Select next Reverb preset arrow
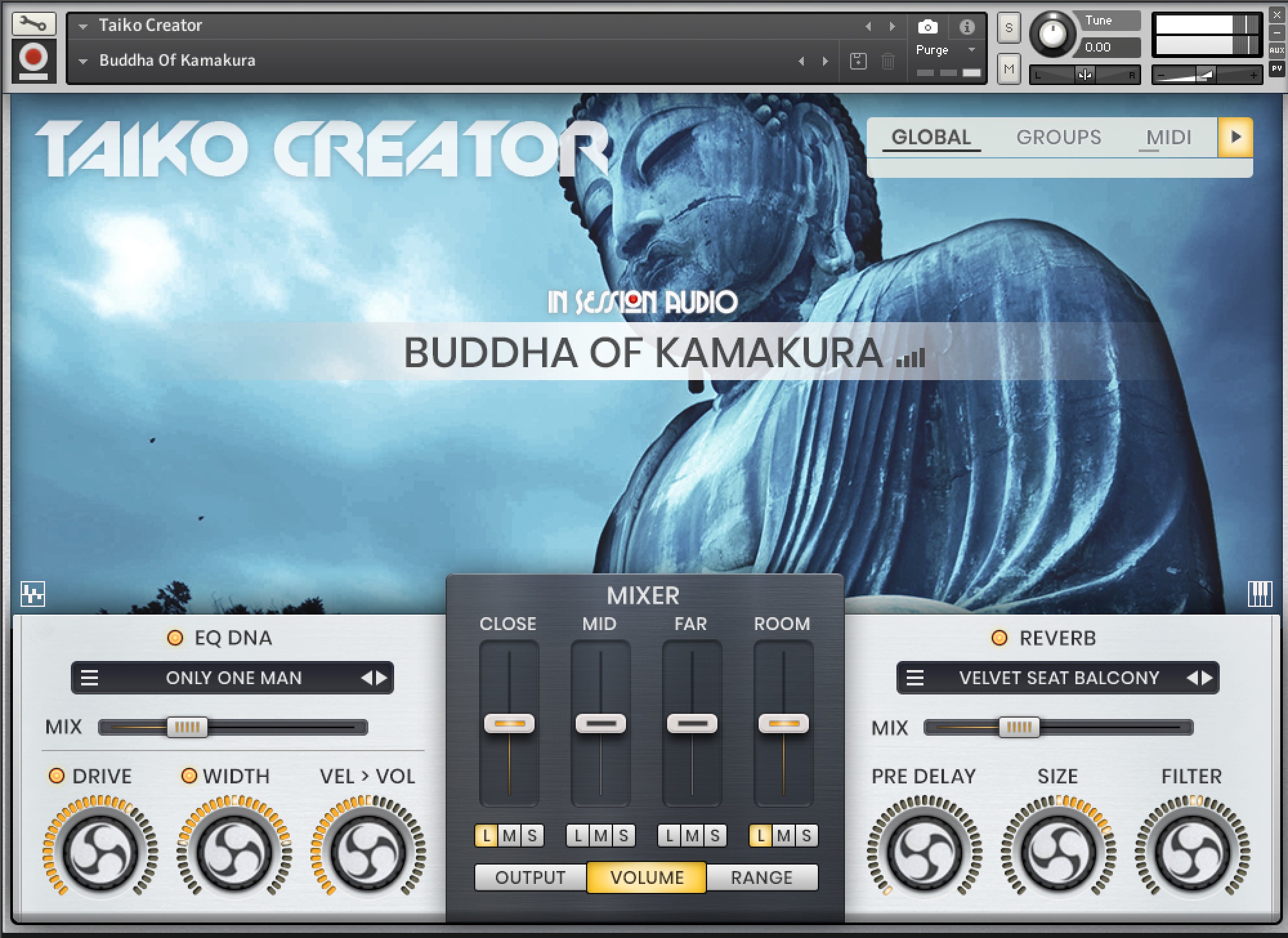Image resolution: width=1288 pixels, height=938 pixels. click(x=1207, y=678)
